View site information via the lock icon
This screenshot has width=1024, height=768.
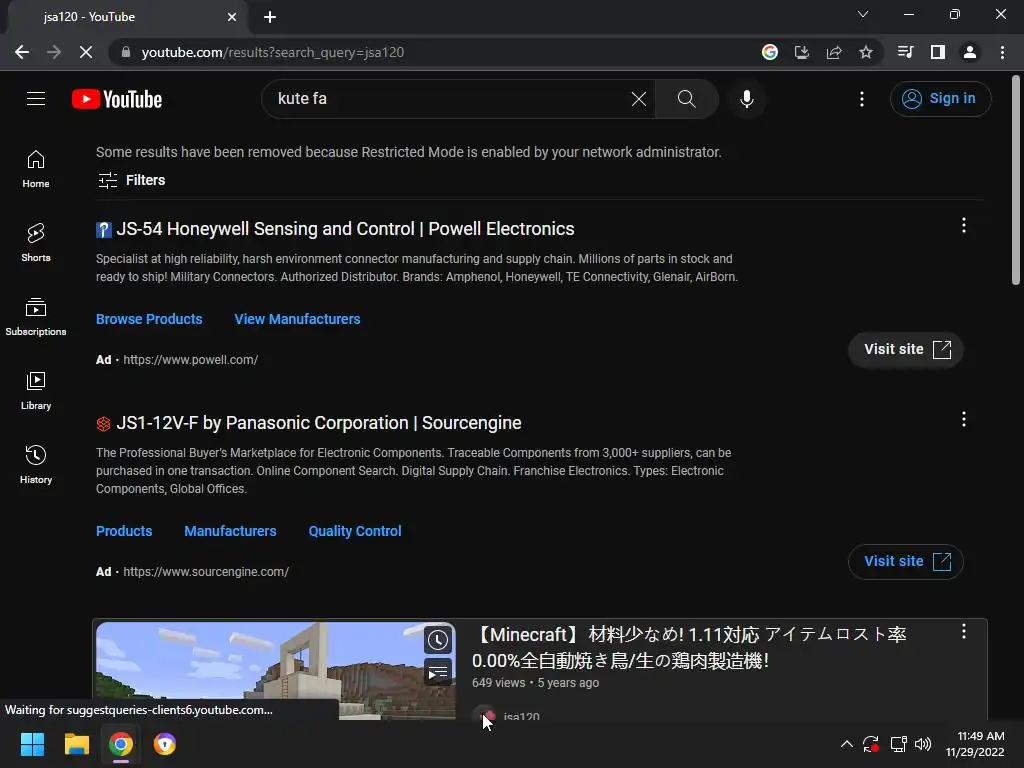point(125,52)
